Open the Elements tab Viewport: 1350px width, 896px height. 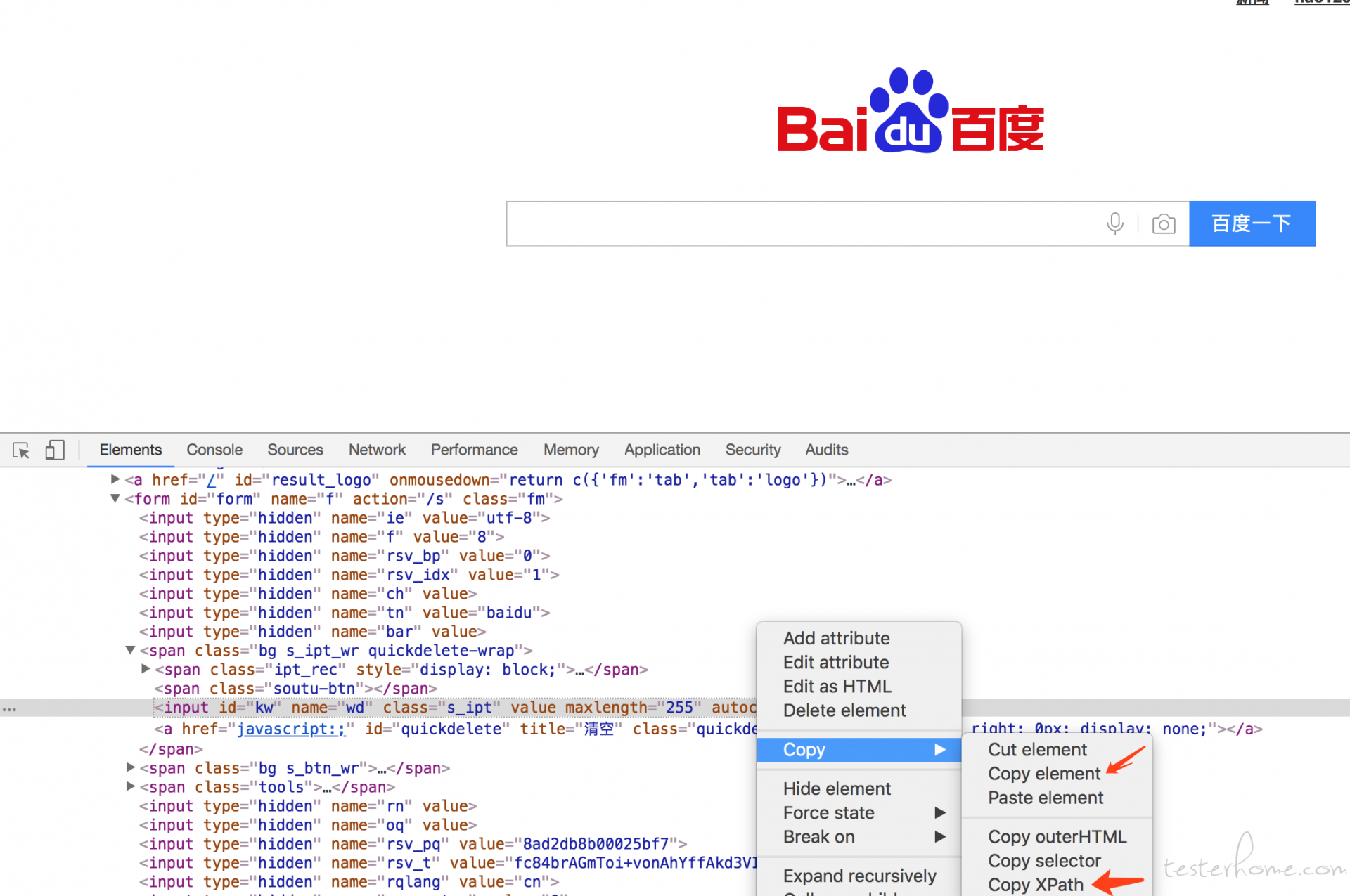pyautogui.click(x=131, y=450)
